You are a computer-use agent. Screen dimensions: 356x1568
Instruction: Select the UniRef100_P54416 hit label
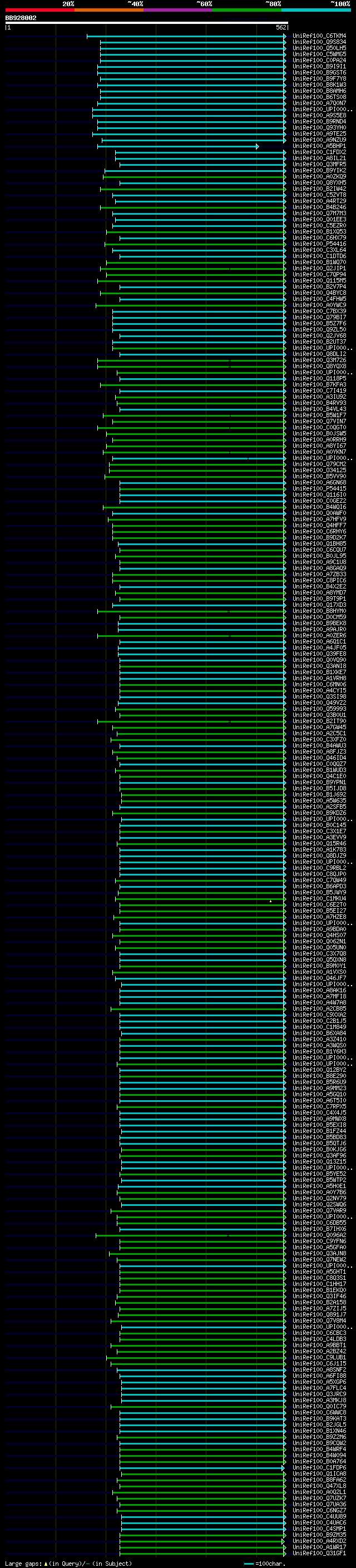click(x=319, y=244)
